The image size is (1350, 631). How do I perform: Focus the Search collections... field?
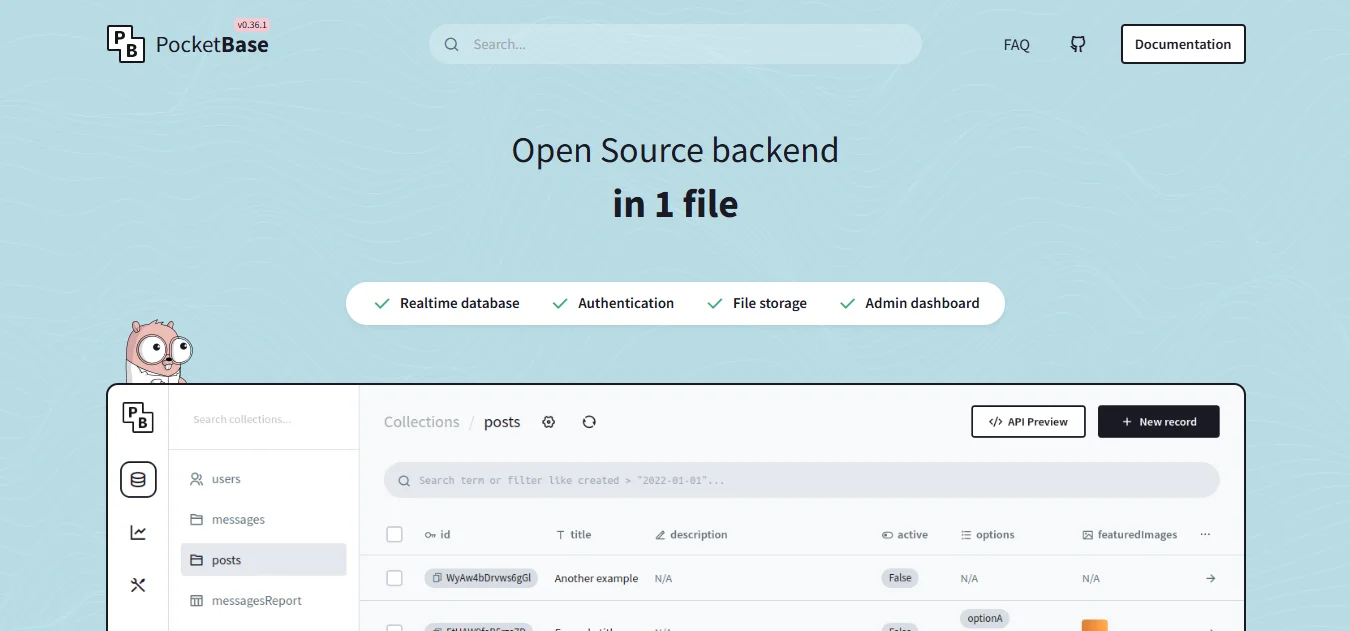264,419
